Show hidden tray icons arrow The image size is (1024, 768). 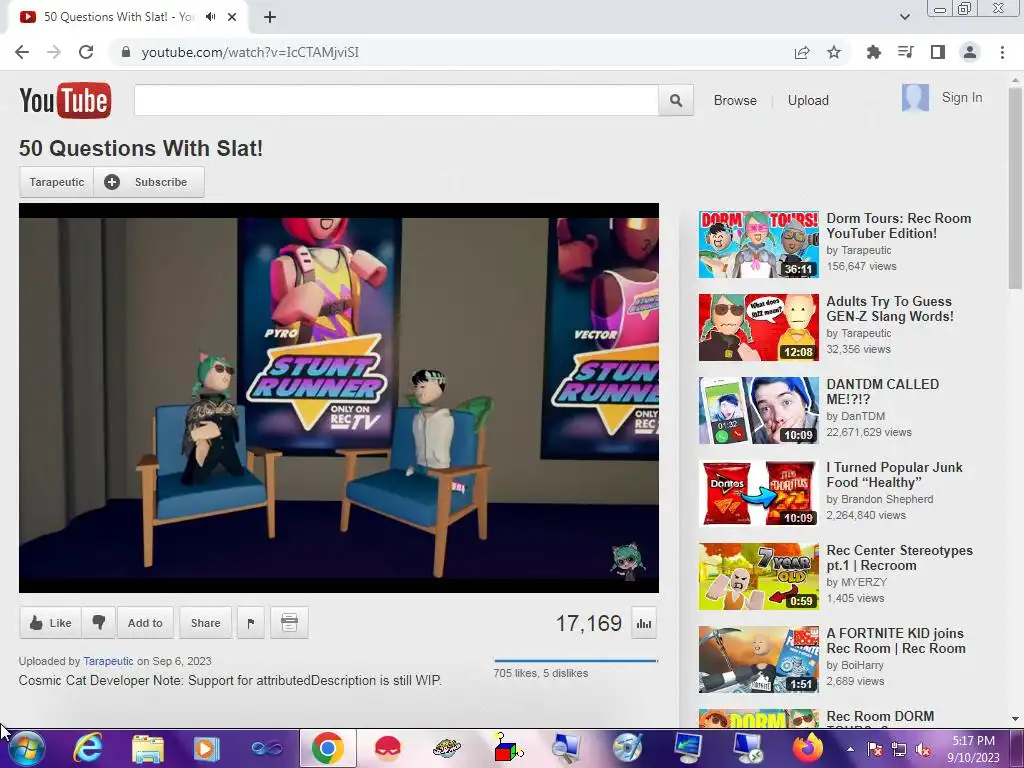850,749
